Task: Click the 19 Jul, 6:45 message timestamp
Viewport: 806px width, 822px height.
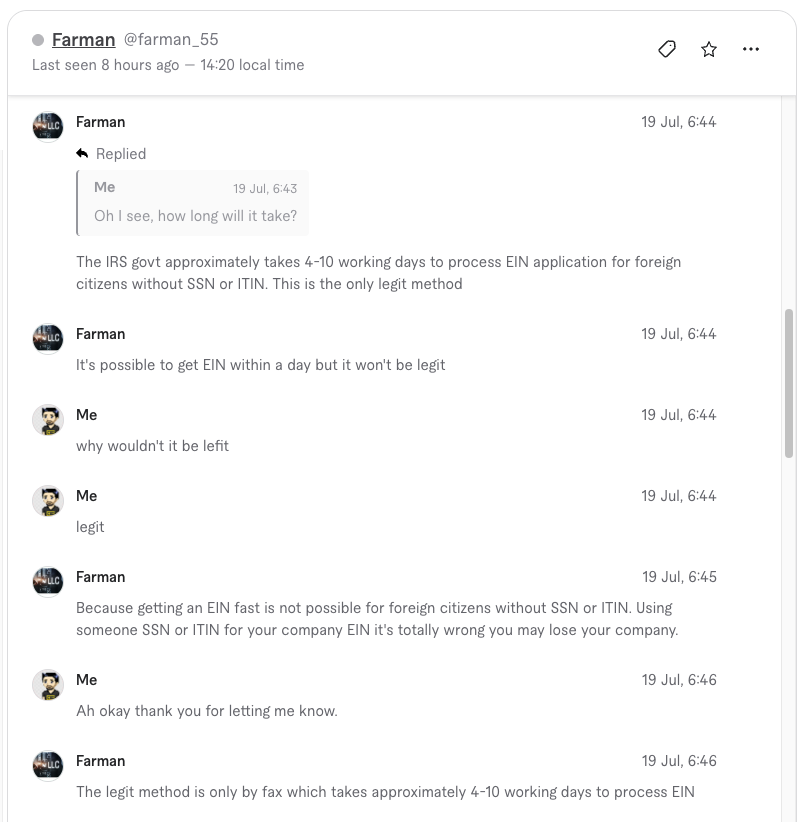Action: click(679, 577)
